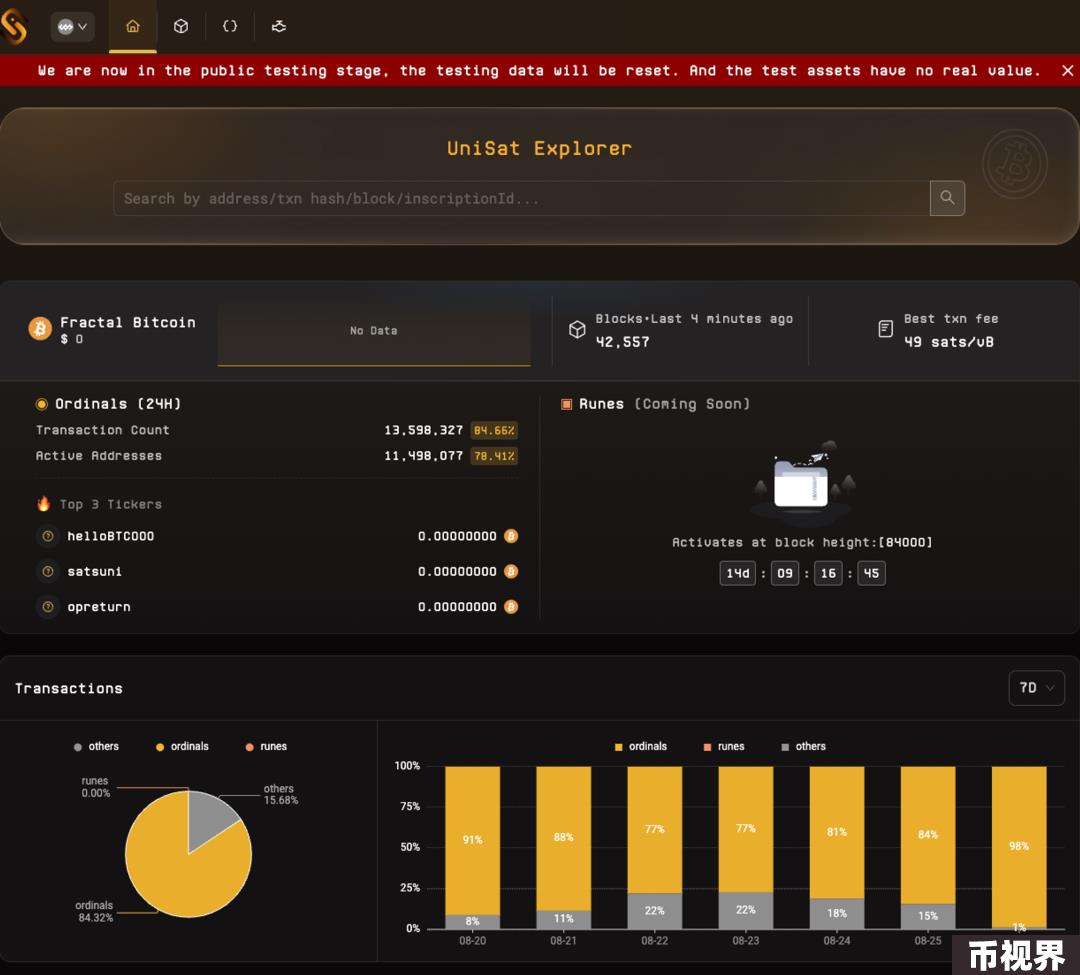The height and width of the screenshot is (975, 1080).
Task: Click the Fractal Bitcoin label
Action: [127, 322]
